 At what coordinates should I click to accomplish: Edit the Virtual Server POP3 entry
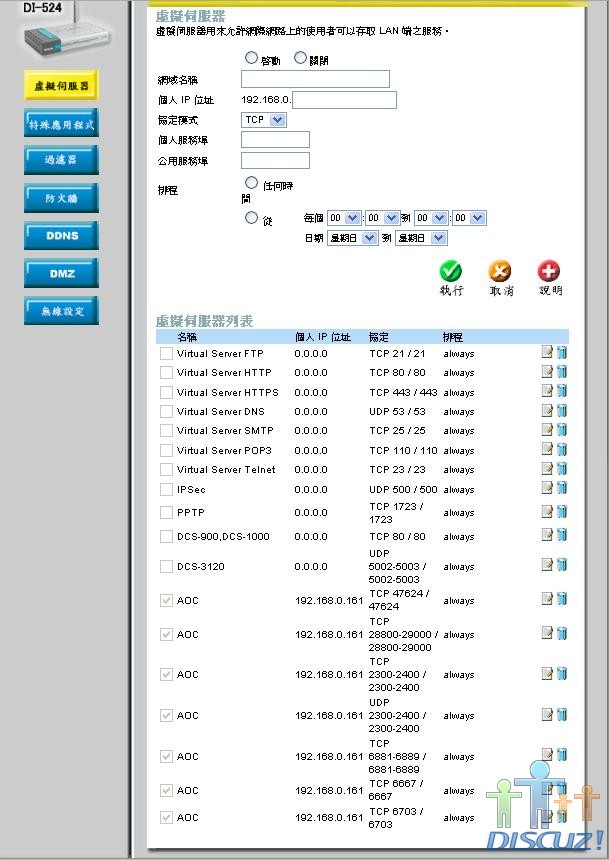click(x=547, y=449)
